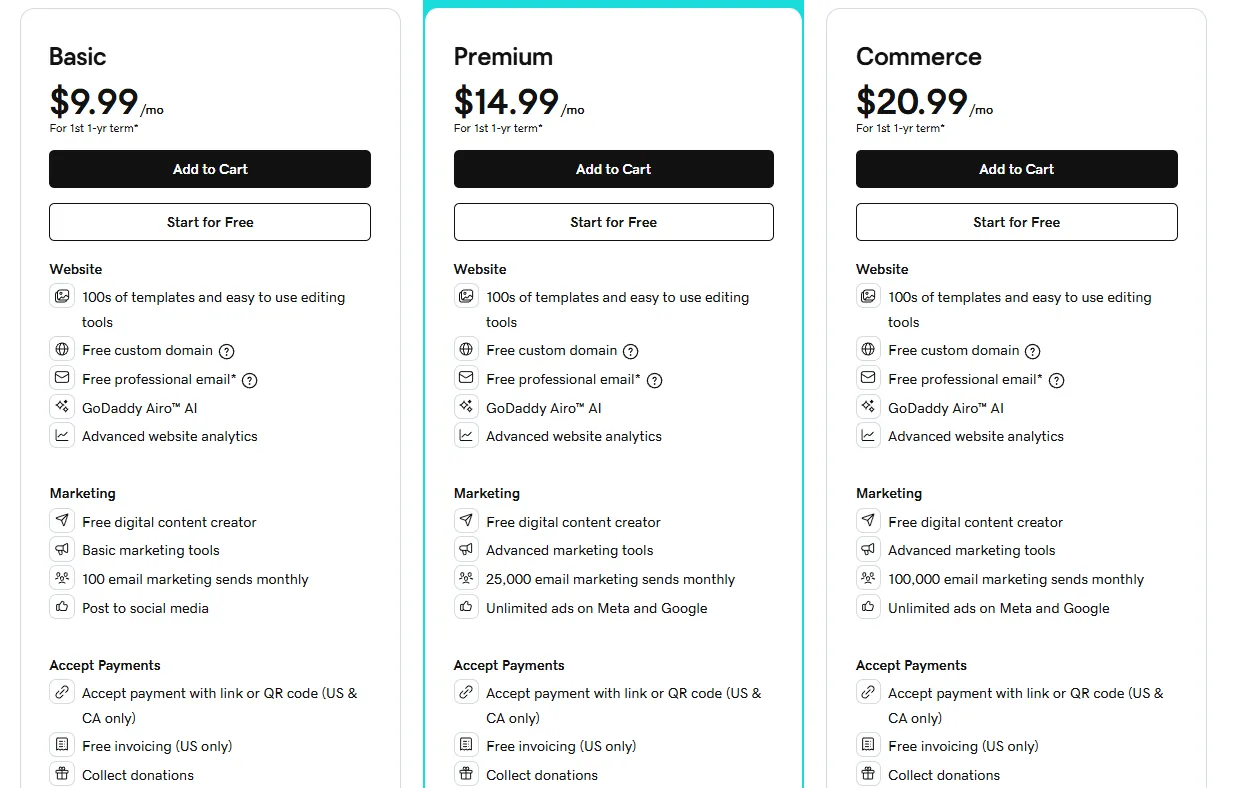The width and height of the screenshot is (1234, 788).
Task: Click the templates icon in Basic plan
Action: coord(62,297)
